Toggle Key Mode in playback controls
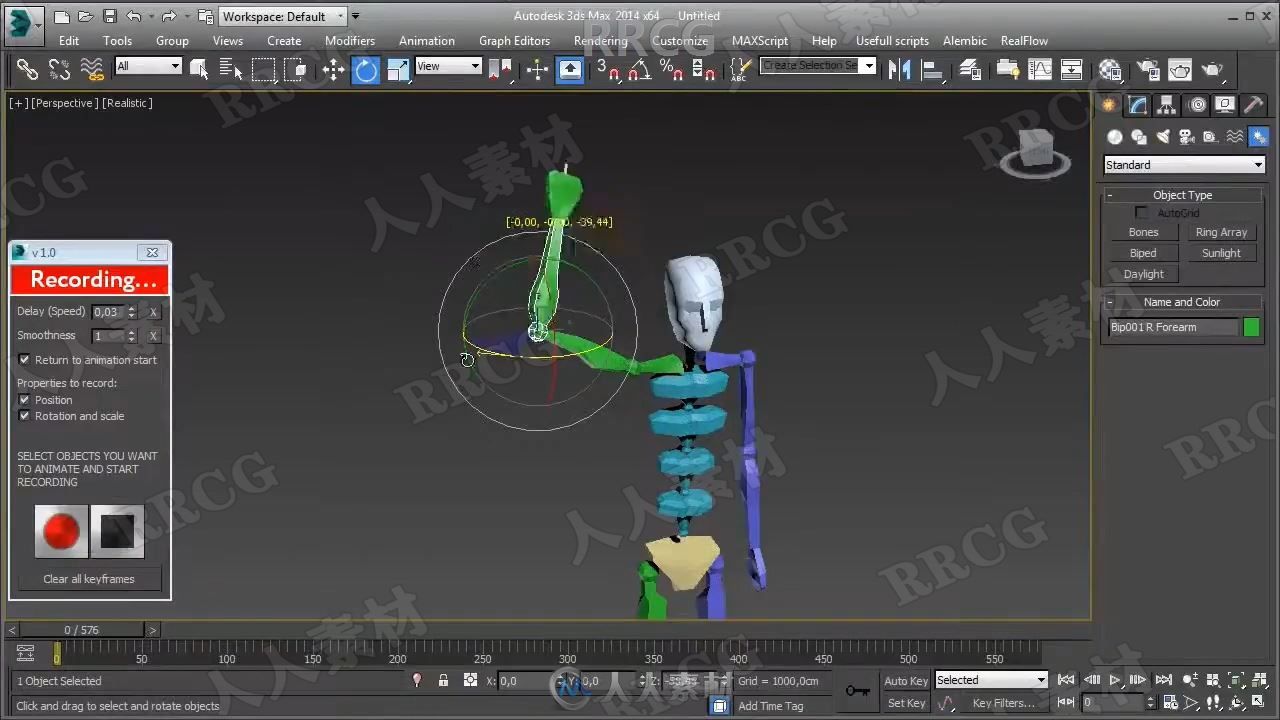This screenshot has height=720, width=1280. tap(1068, 703)
